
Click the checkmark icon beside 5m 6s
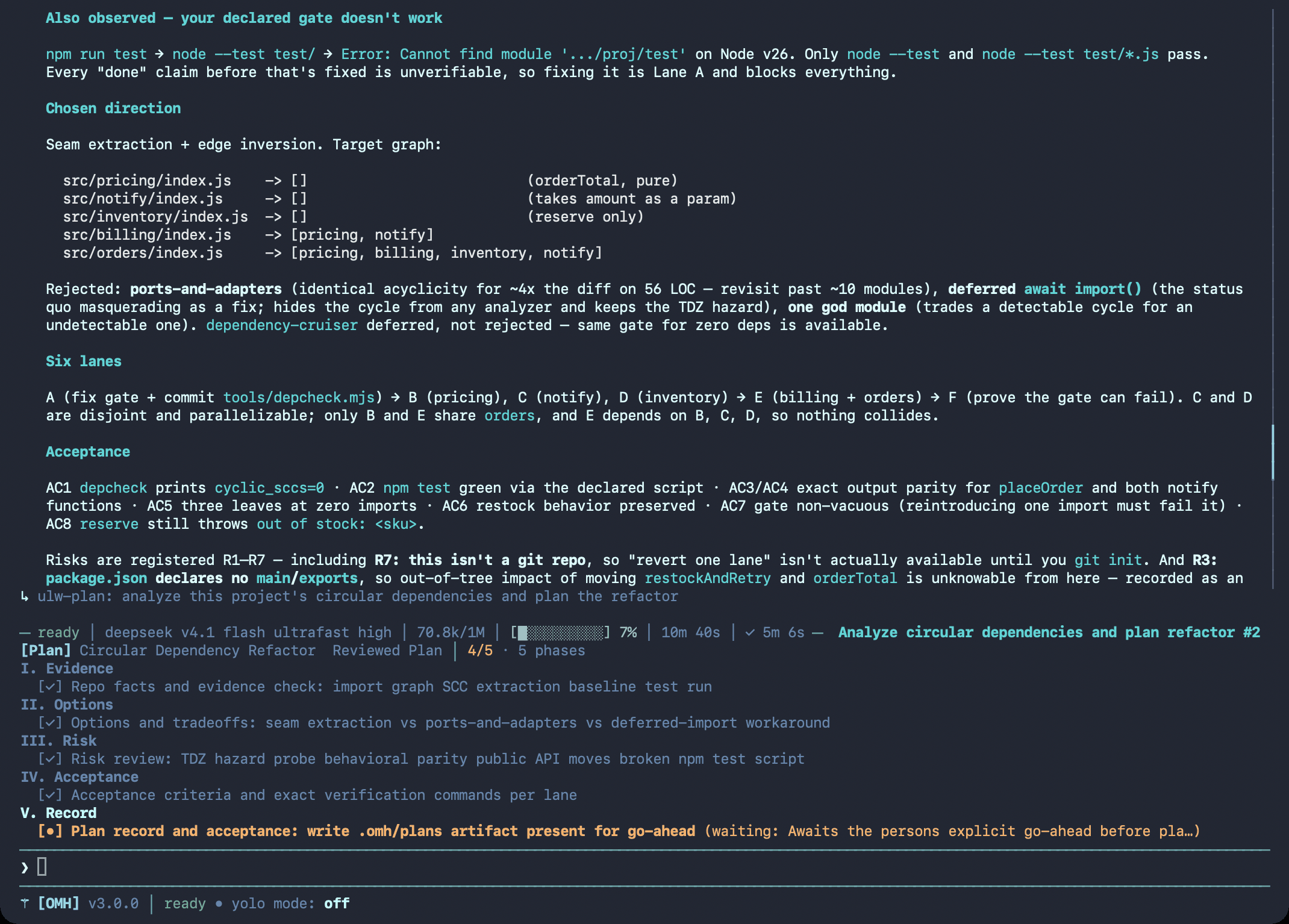[x=750, y=632]
